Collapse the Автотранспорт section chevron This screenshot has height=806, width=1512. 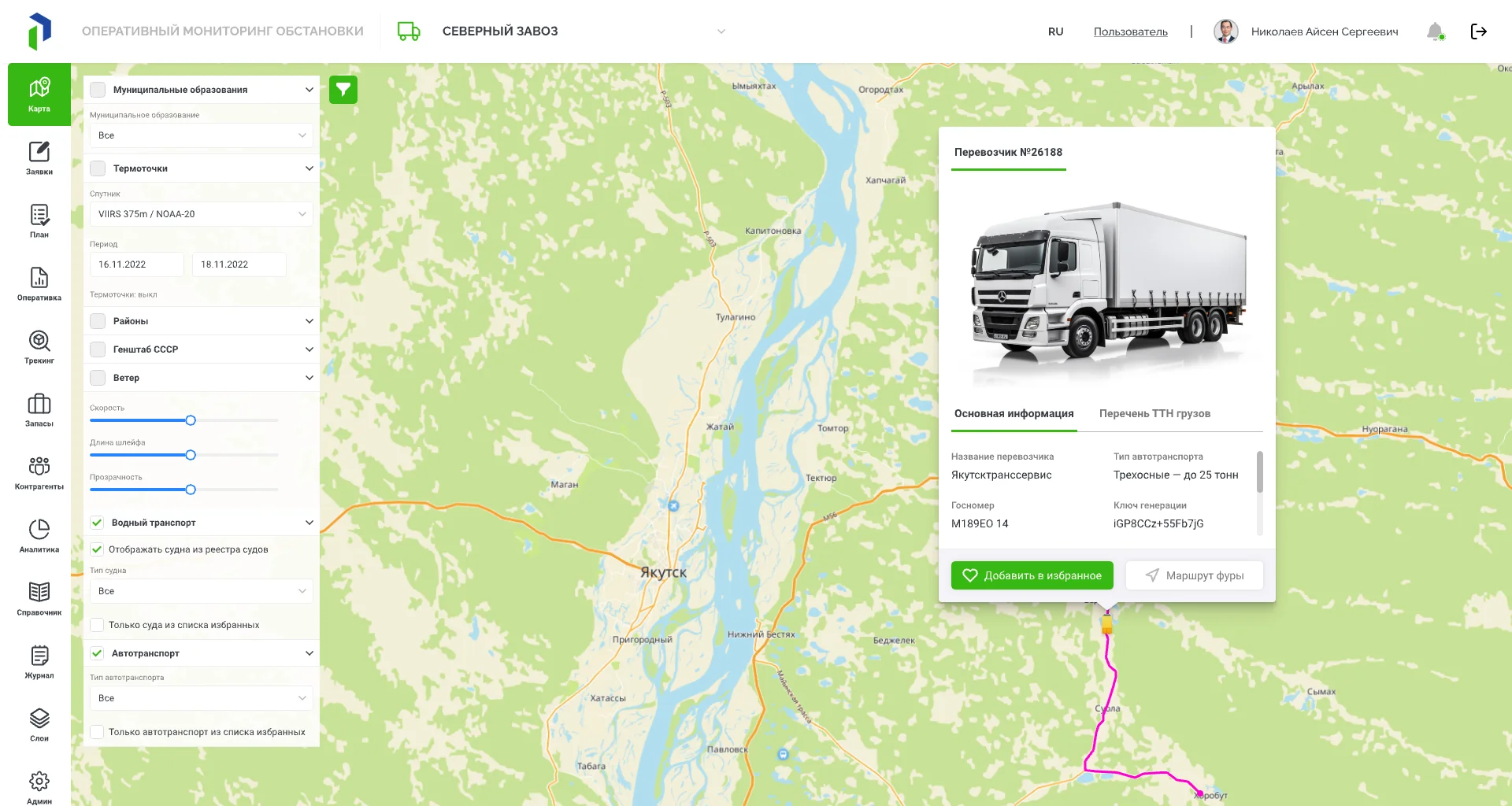(x=309, y=653)
